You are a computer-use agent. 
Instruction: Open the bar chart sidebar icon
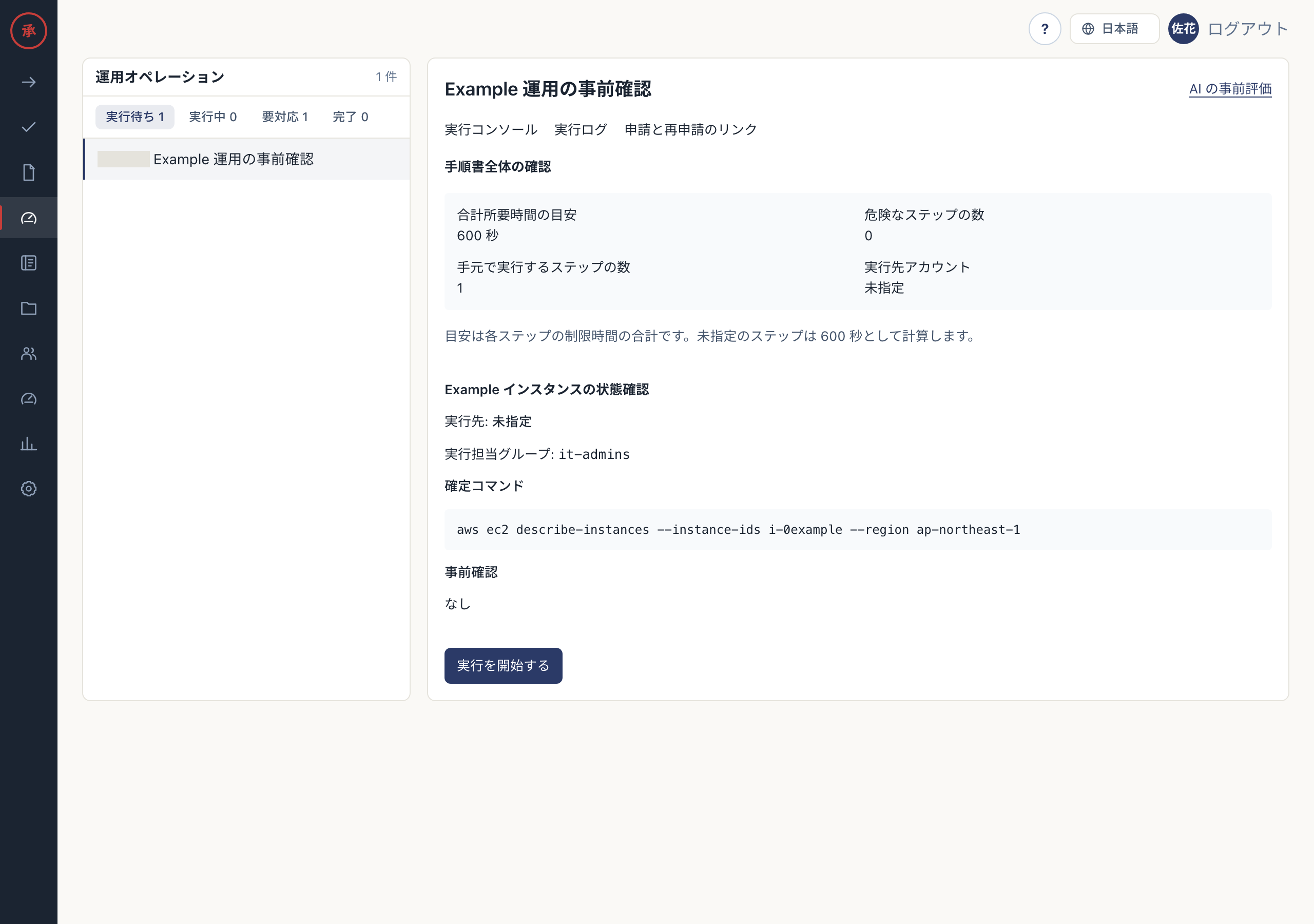click(29, 444)
